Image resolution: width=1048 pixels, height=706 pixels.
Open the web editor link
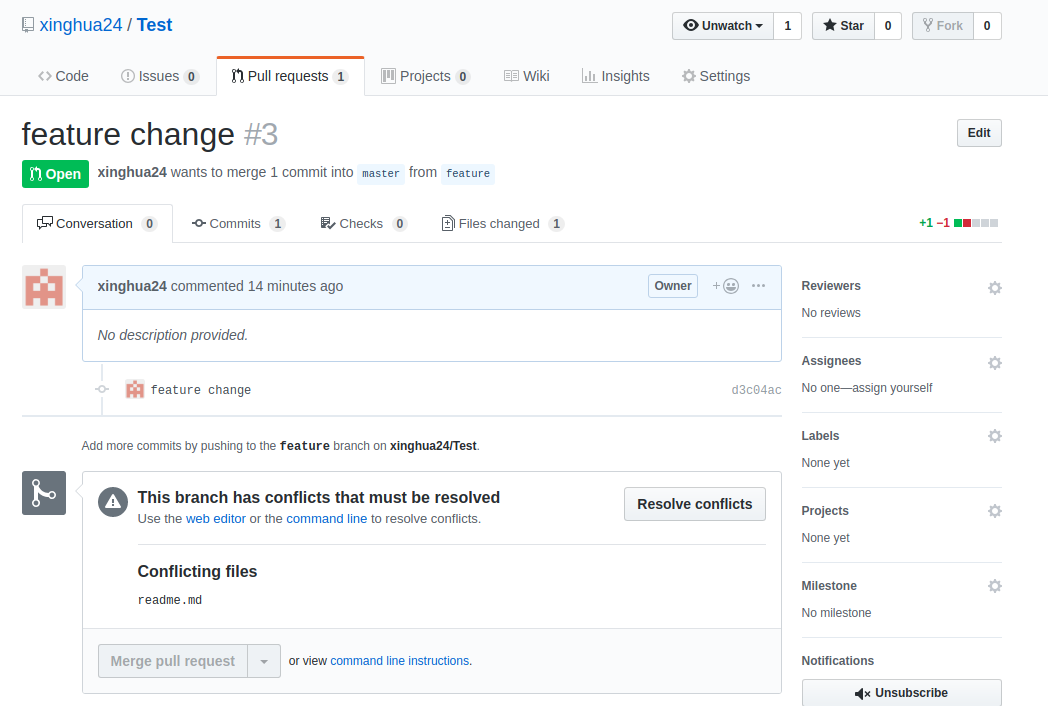215,519
